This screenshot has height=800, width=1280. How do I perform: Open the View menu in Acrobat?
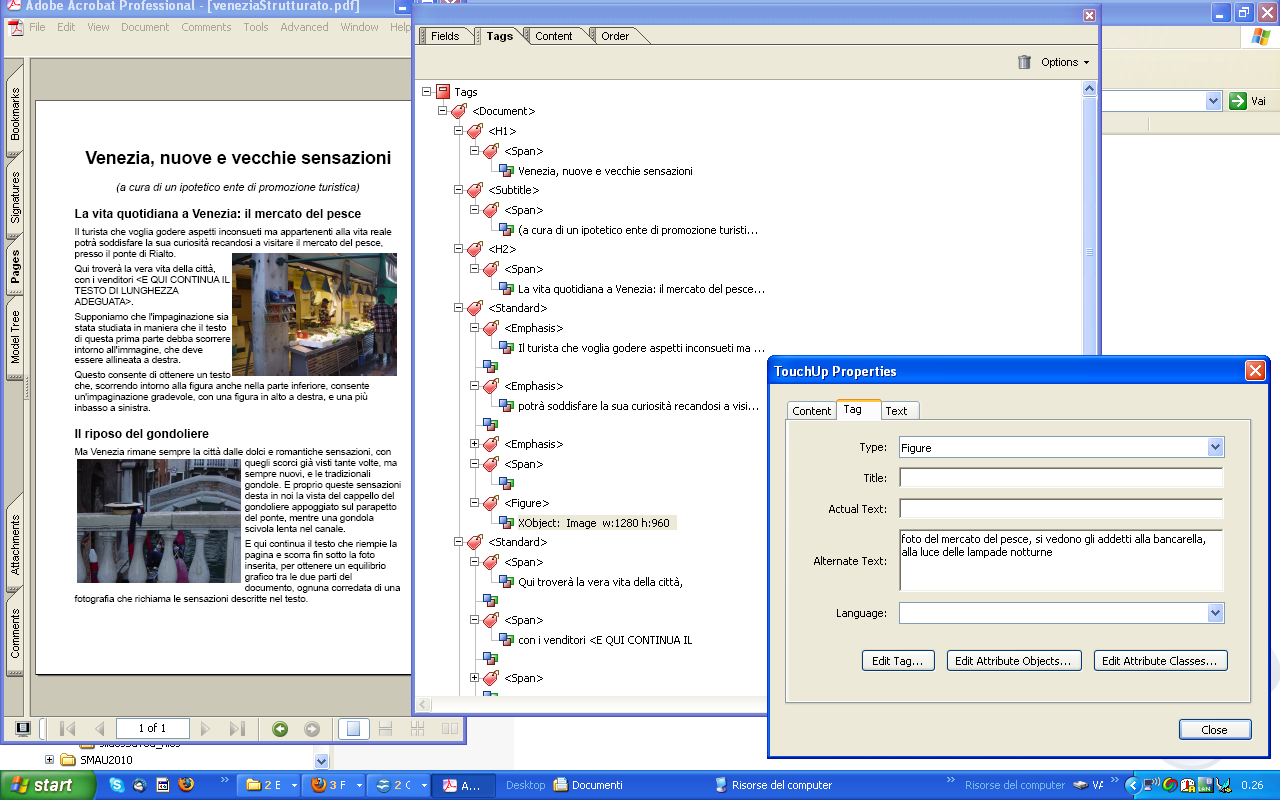[x=98, y=27]
